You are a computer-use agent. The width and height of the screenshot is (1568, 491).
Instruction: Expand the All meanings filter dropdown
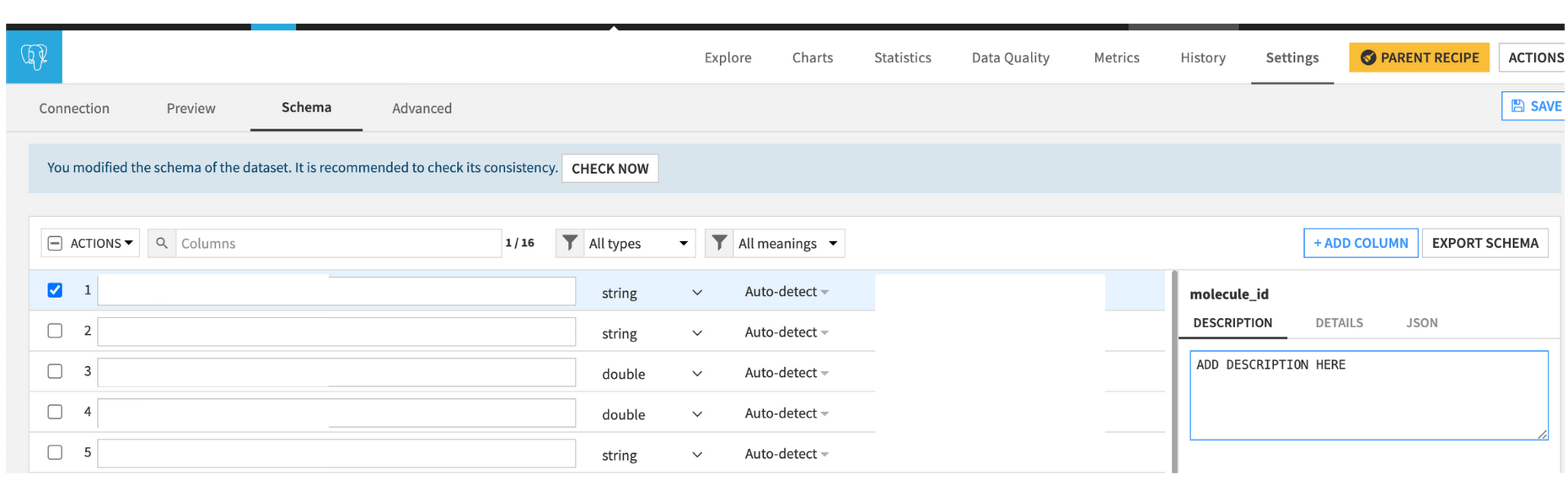coord(787,243)
